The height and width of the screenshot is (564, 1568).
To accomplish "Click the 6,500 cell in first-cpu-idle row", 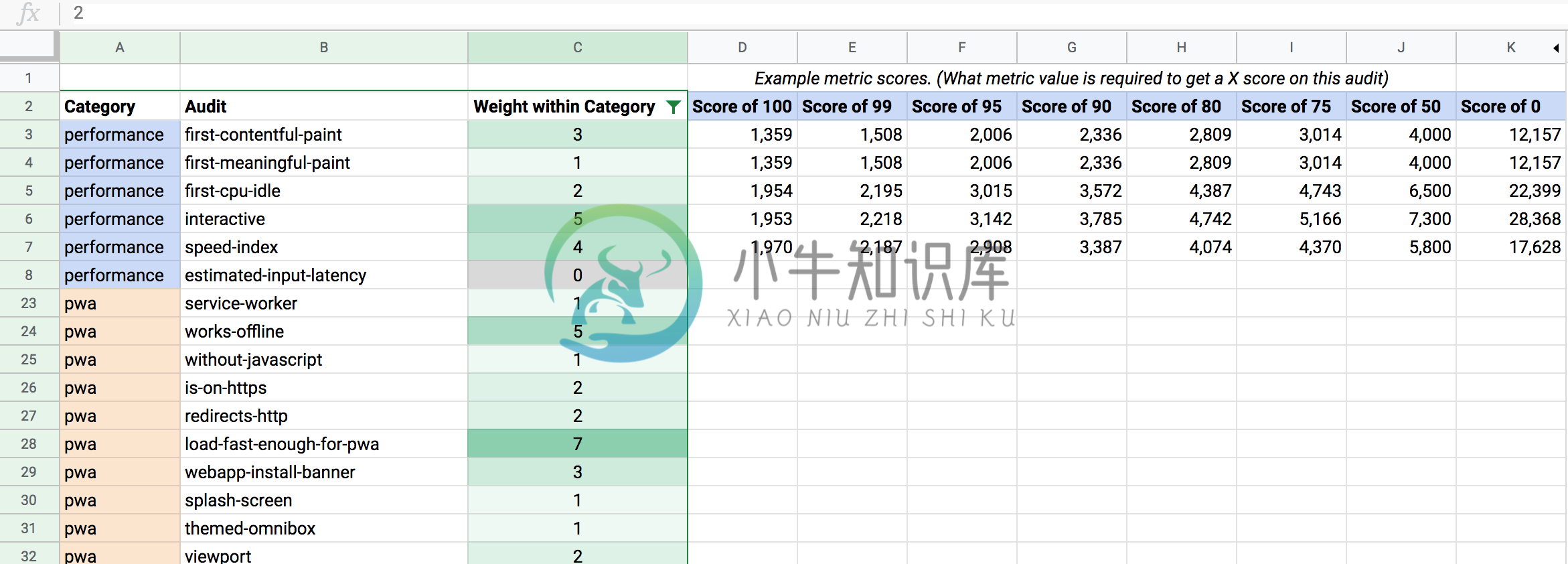I will [1401, 191].
